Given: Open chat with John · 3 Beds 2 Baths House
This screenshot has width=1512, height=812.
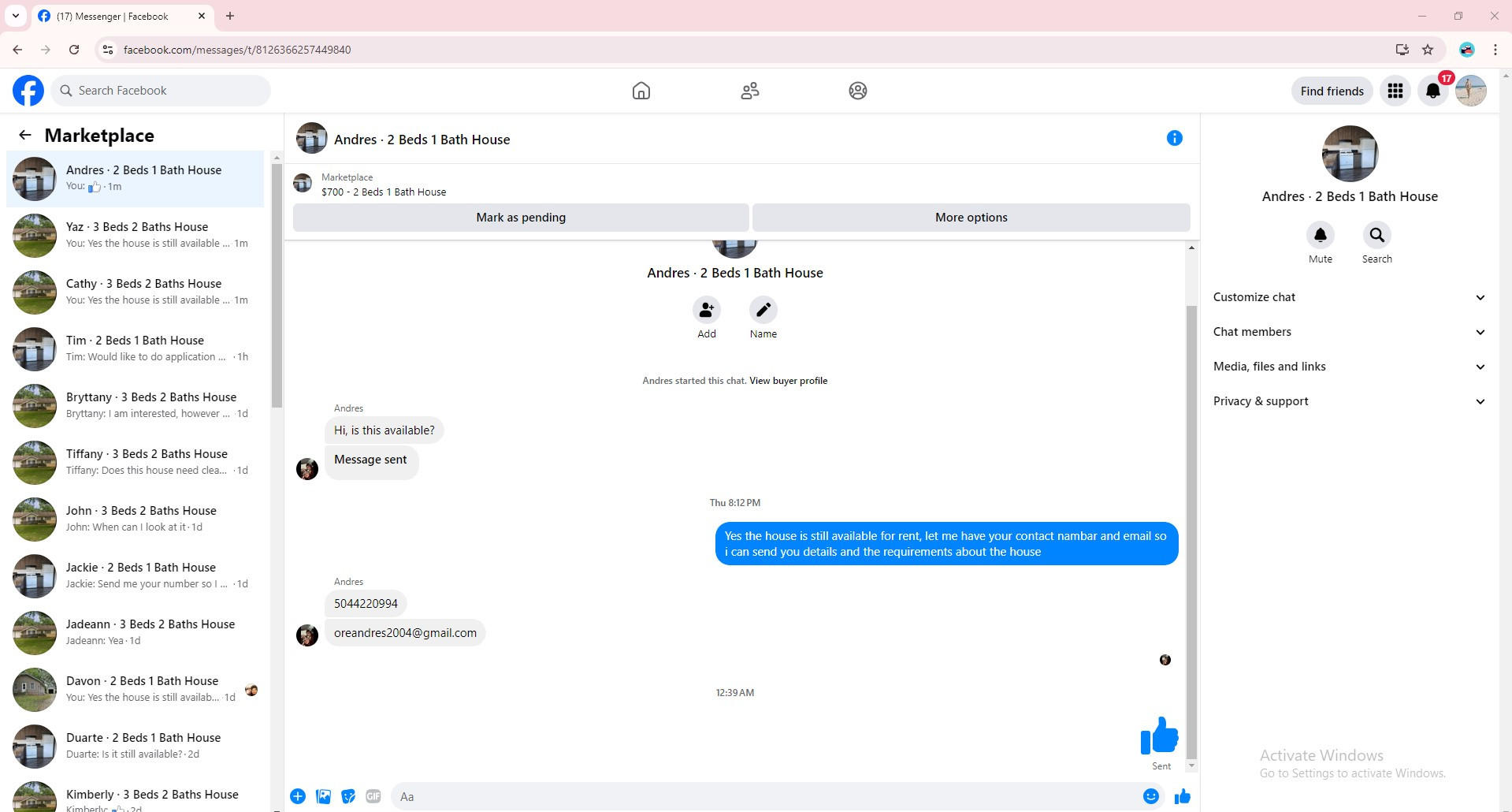Looking at the screenshot, I should pos(136,520).
